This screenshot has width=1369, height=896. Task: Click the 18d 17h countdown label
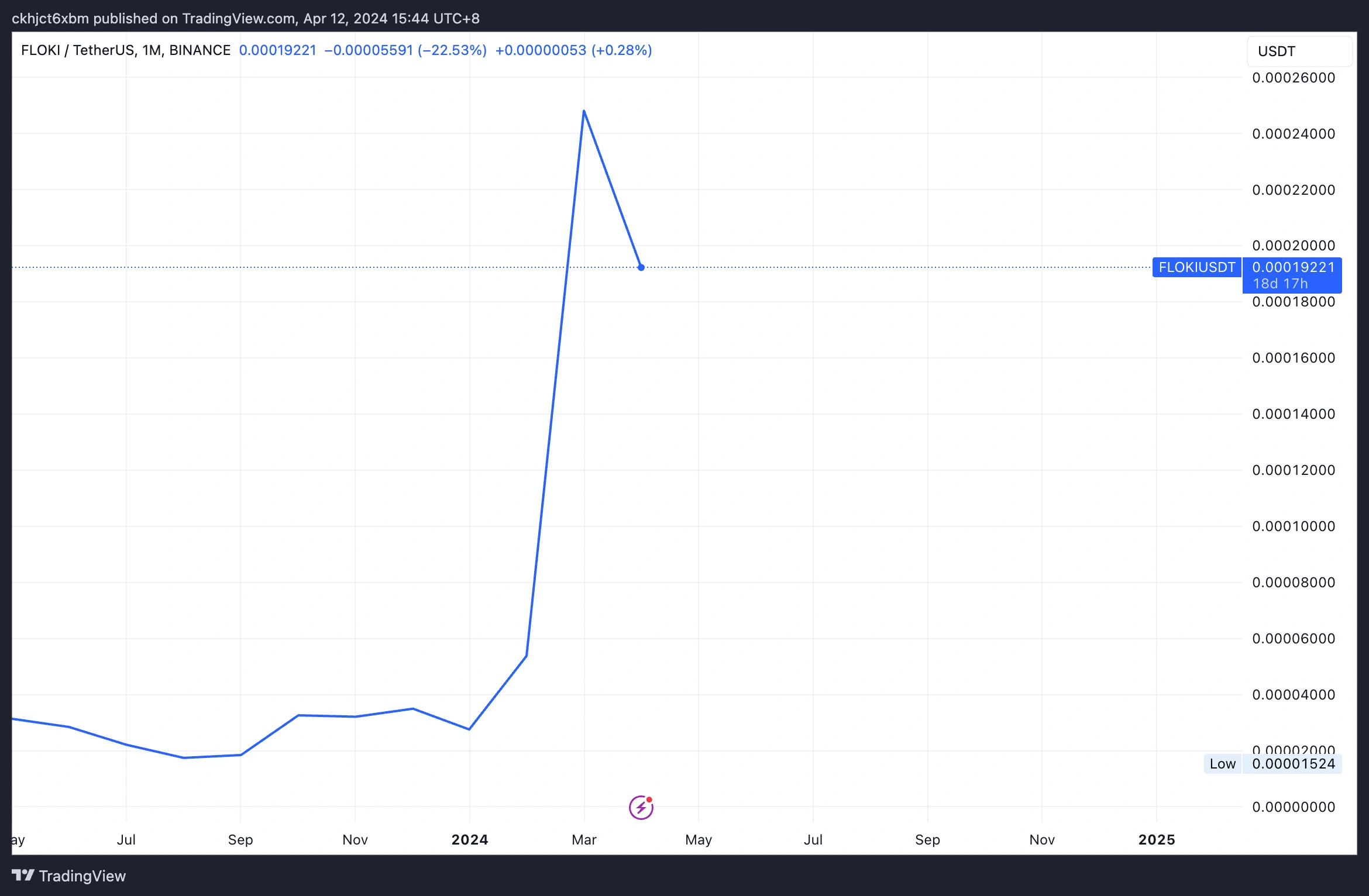(x=1280, y=284)
